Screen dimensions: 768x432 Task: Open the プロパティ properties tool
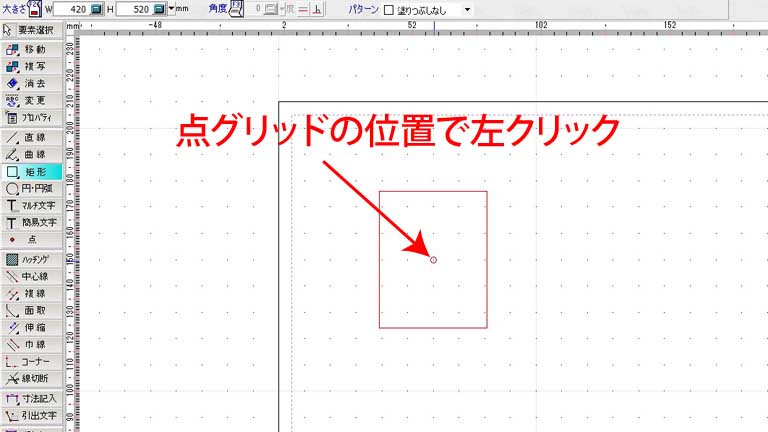(32, 118)
